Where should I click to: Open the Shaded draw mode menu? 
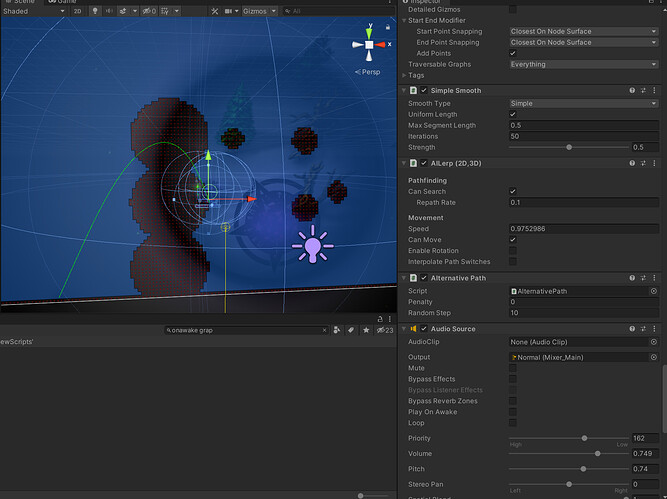click(34, 11)
